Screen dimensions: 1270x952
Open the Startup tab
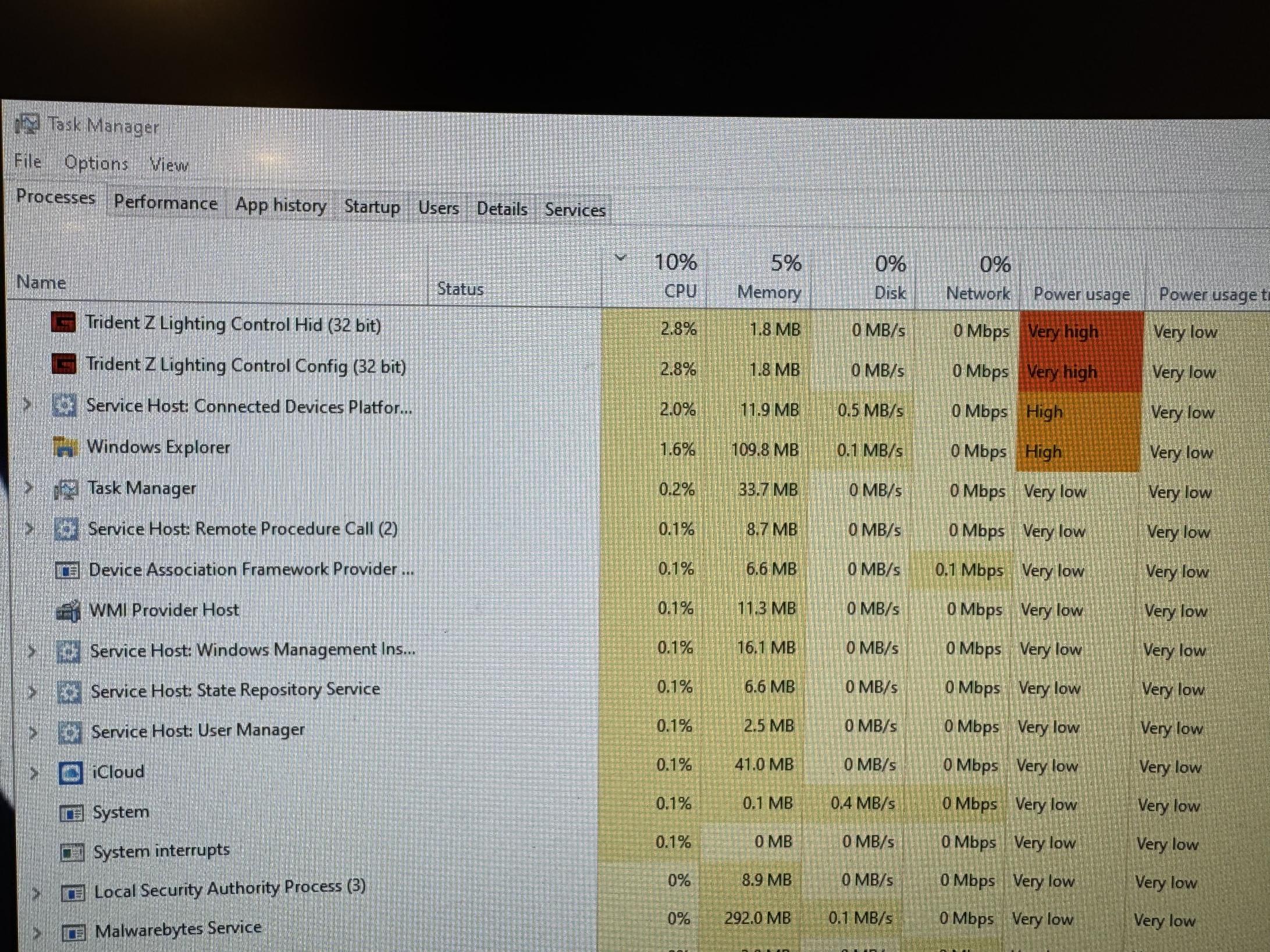point(372,206)
